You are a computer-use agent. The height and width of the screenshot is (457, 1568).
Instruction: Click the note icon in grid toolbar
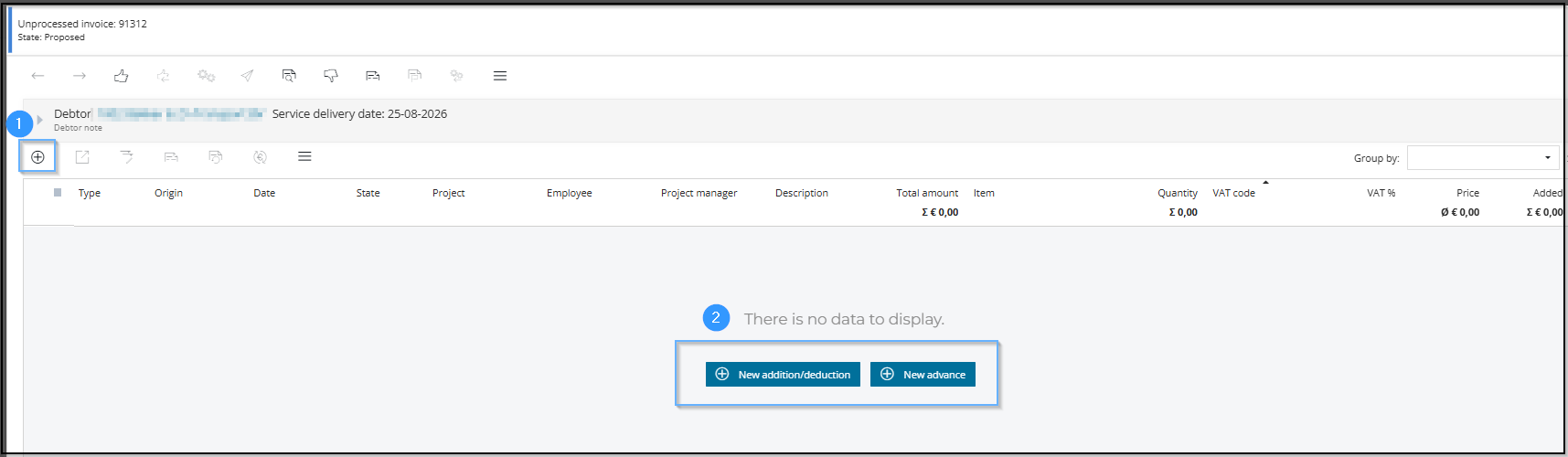[171, 157]
